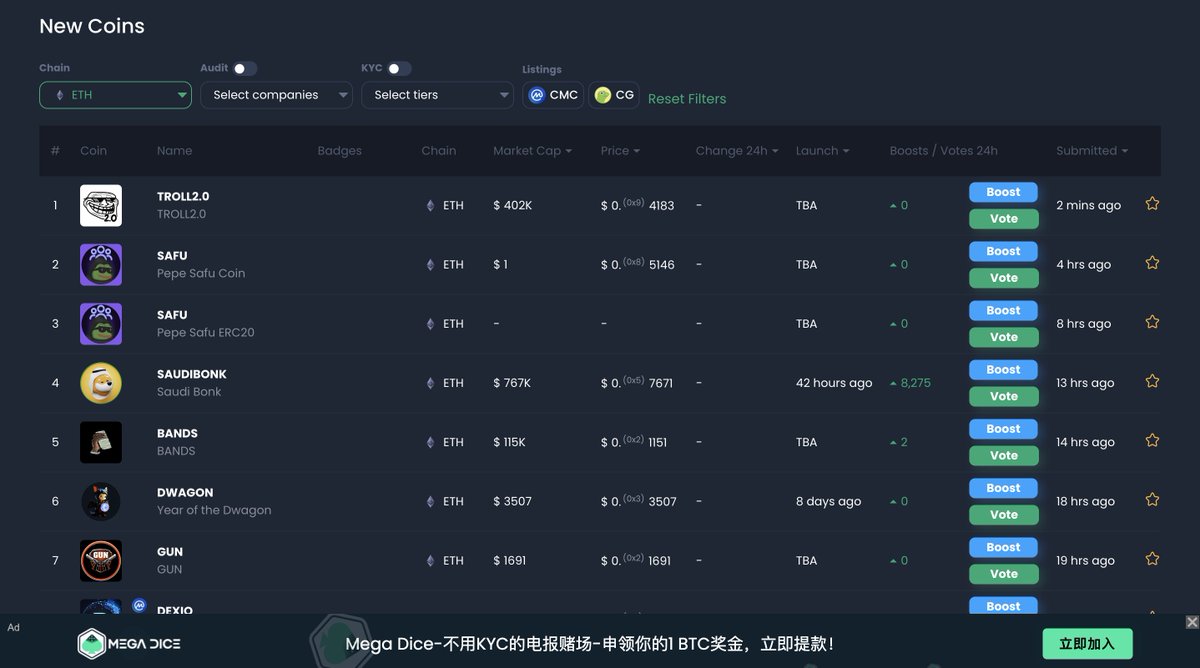Boost Pepe Safu ERC20

click(x=1003, y=310)
